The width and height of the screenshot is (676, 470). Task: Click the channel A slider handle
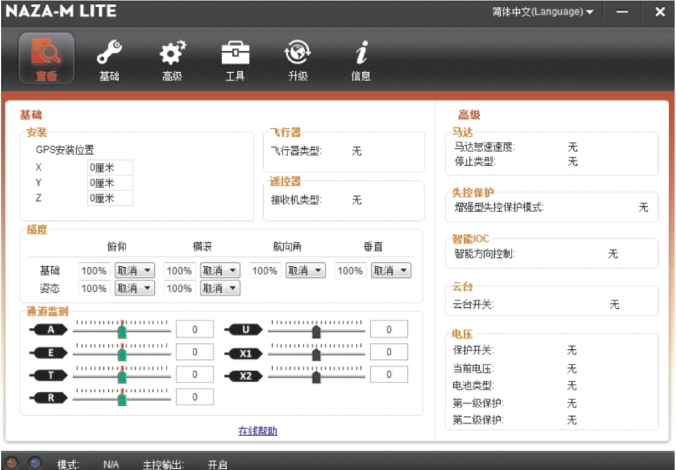[122, 330]
